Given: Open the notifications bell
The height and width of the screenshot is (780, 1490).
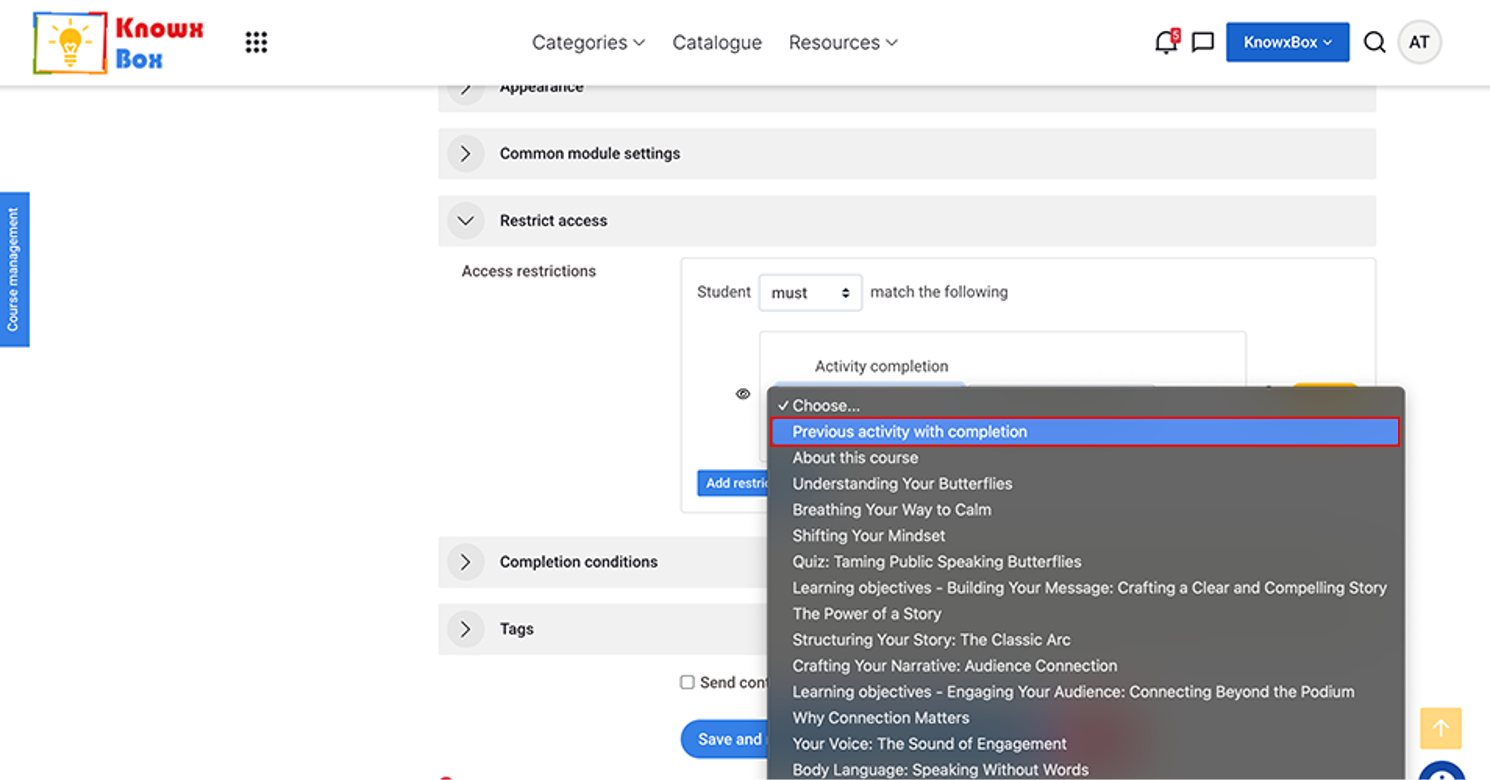Looking at the screenshot, I should pos(1166,42).
